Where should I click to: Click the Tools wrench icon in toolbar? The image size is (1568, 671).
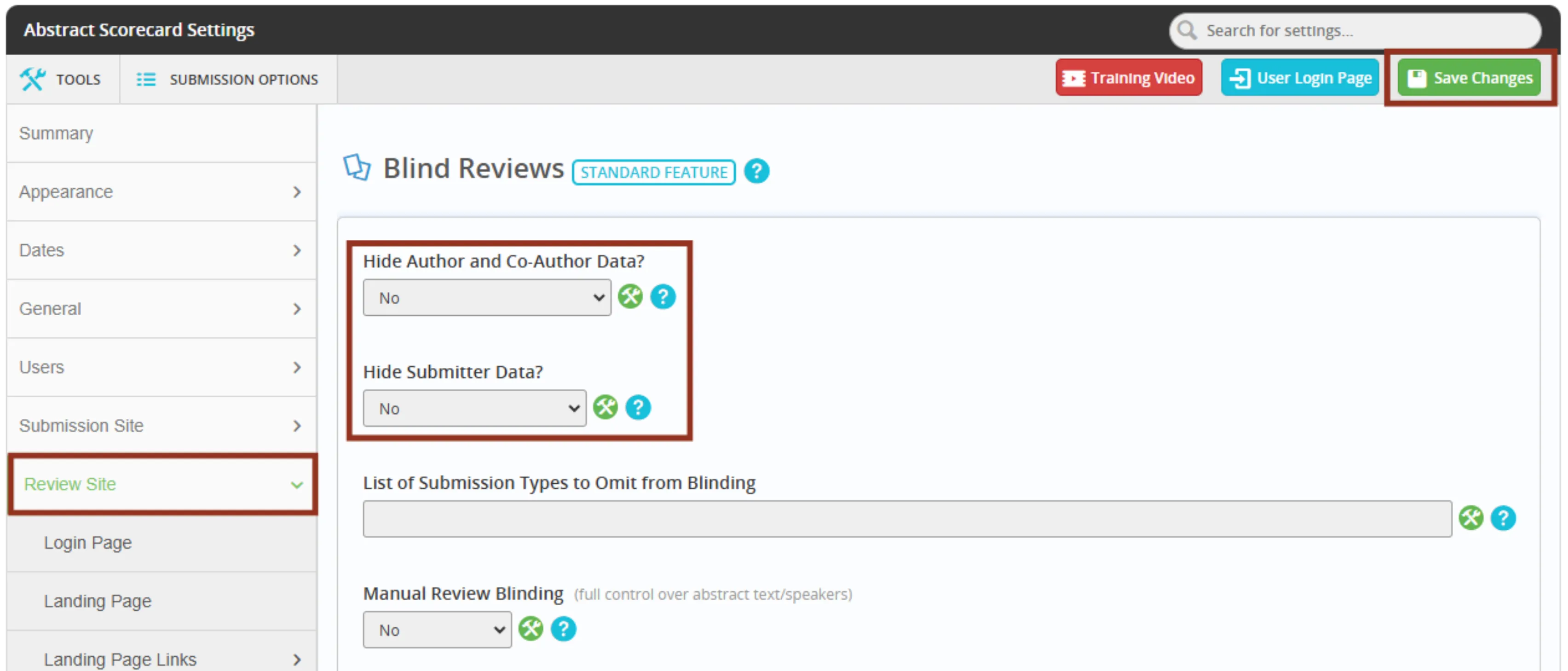32,79
